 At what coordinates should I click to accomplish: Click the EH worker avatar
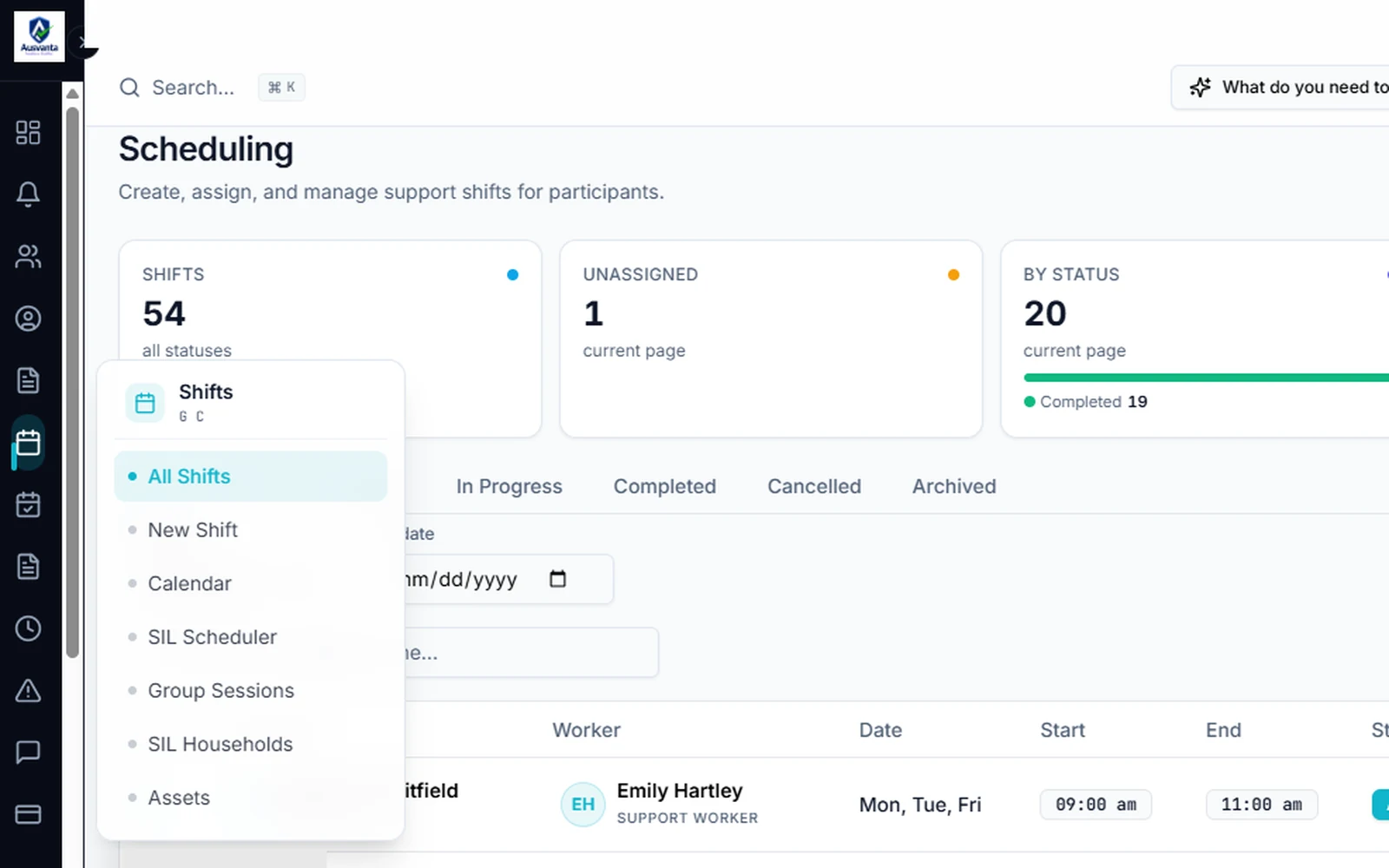pyautogui.click(x=583, y=805)
